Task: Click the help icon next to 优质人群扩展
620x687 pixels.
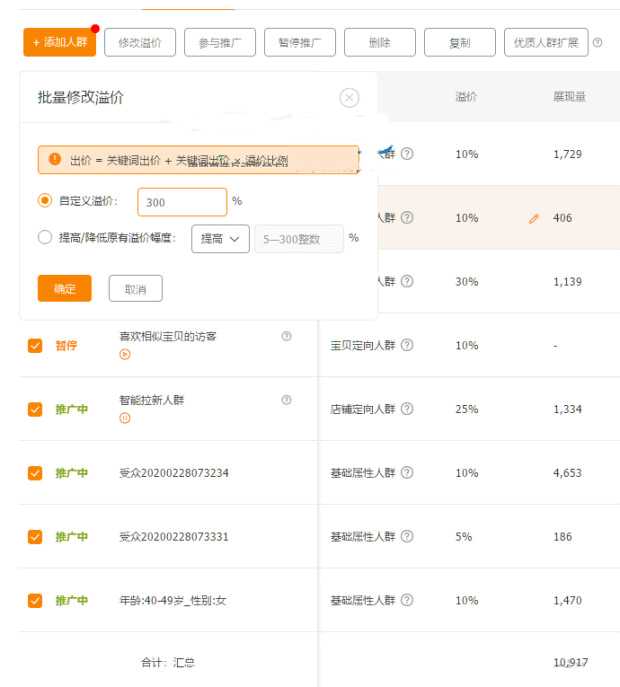Action: tap(597, 43)
